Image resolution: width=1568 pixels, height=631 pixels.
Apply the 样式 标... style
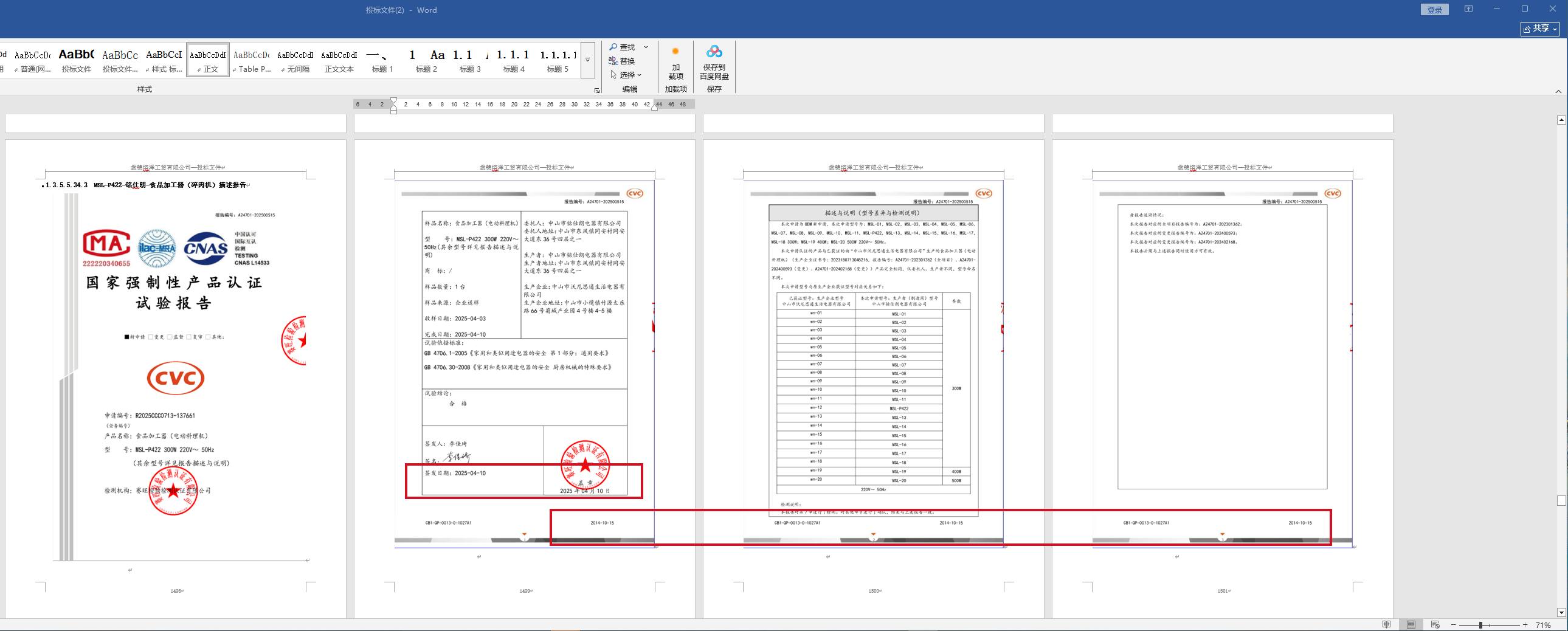click(x=164, y=60)
